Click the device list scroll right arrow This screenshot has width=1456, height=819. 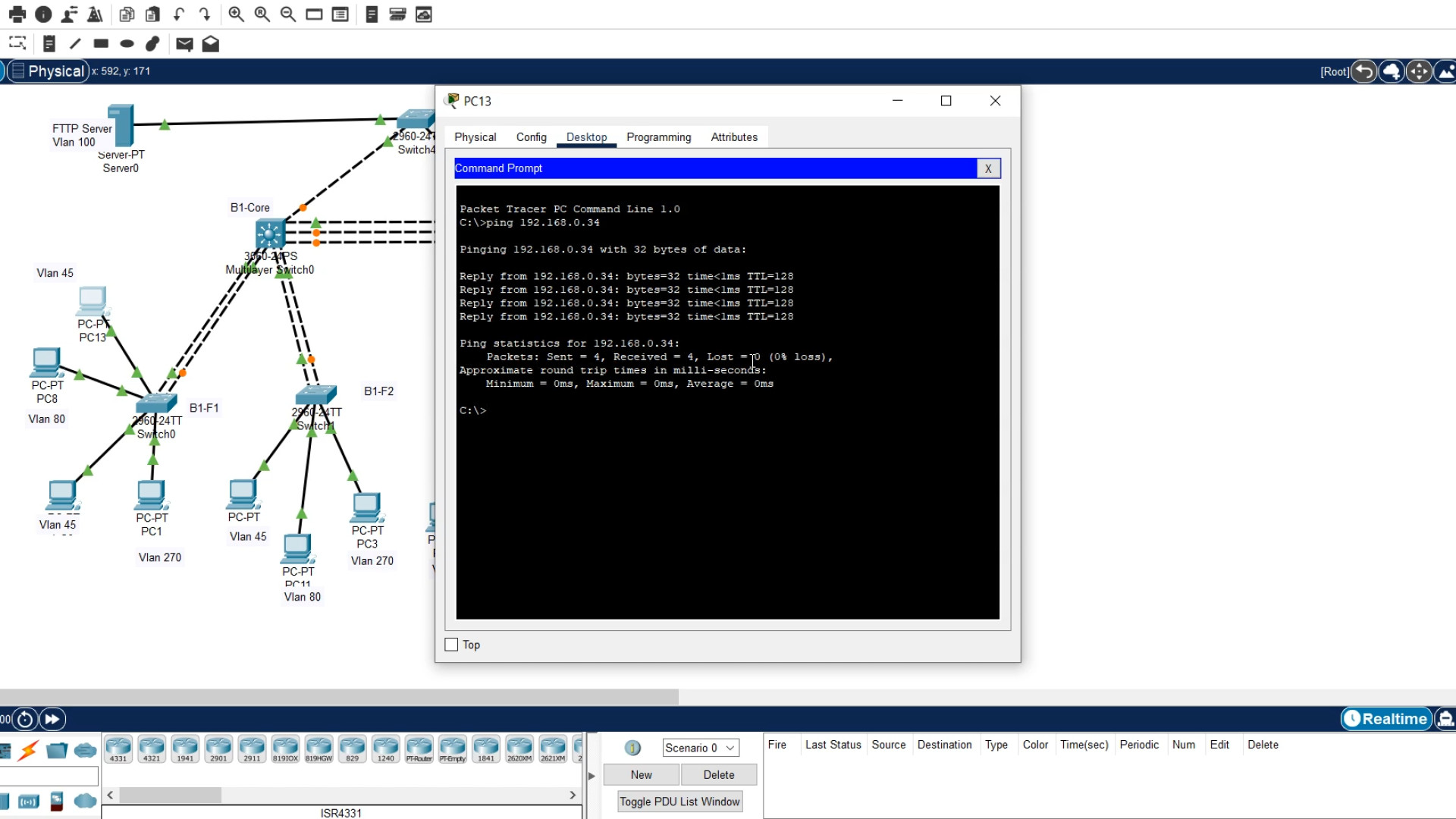(x=573, y=795)
